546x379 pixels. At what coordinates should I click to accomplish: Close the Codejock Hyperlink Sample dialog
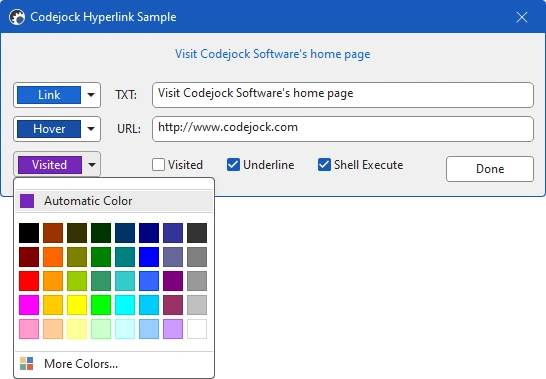click(522, 17)
